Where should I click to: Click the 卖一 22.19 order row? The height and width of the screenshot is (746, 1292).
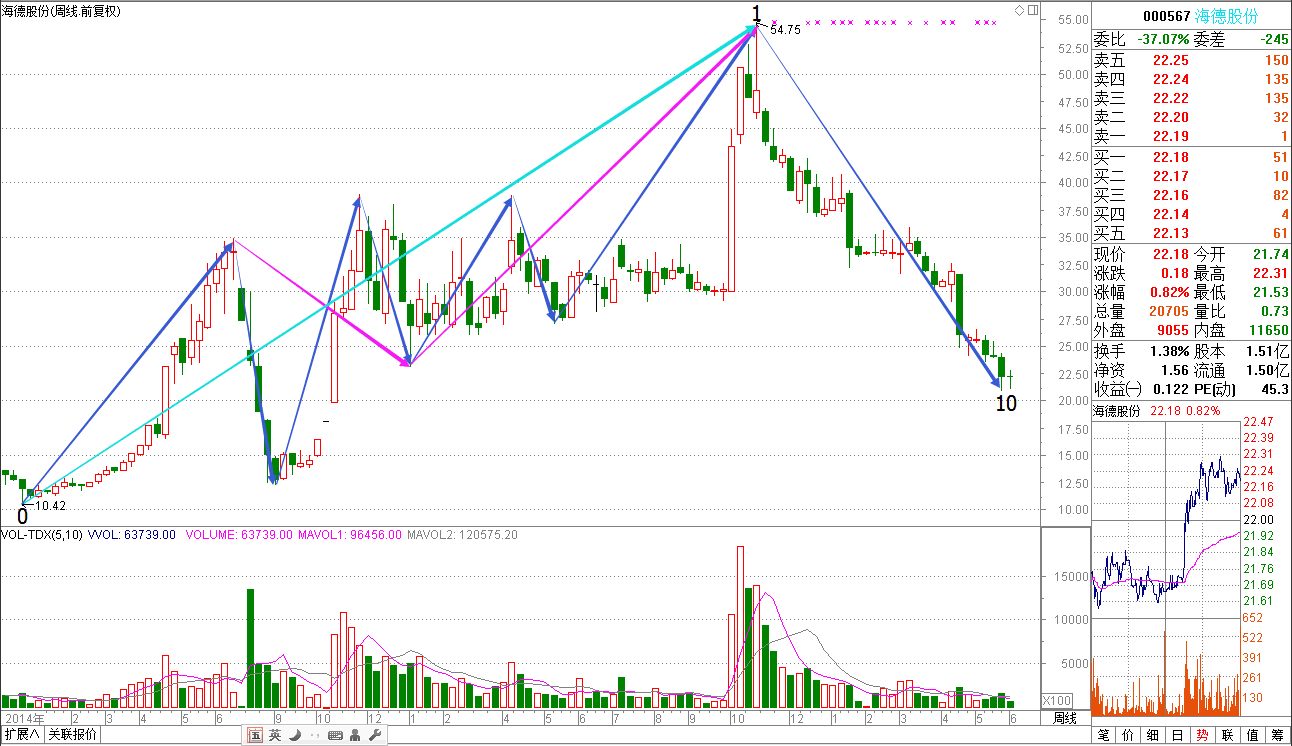[x=1191, y=136]
